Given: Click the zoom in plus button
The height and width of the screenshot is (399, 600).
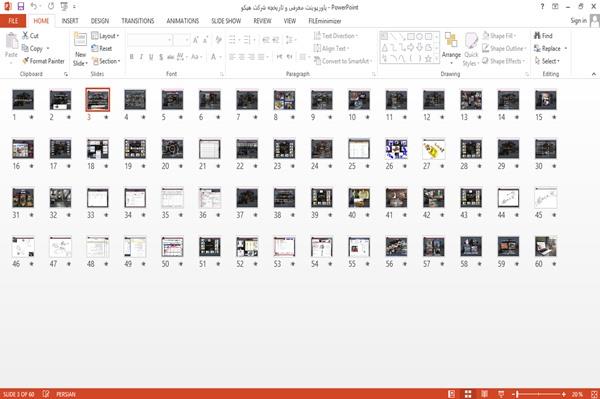Looking at the screenshot, I should pyautogui.click(x=563, y=394).
